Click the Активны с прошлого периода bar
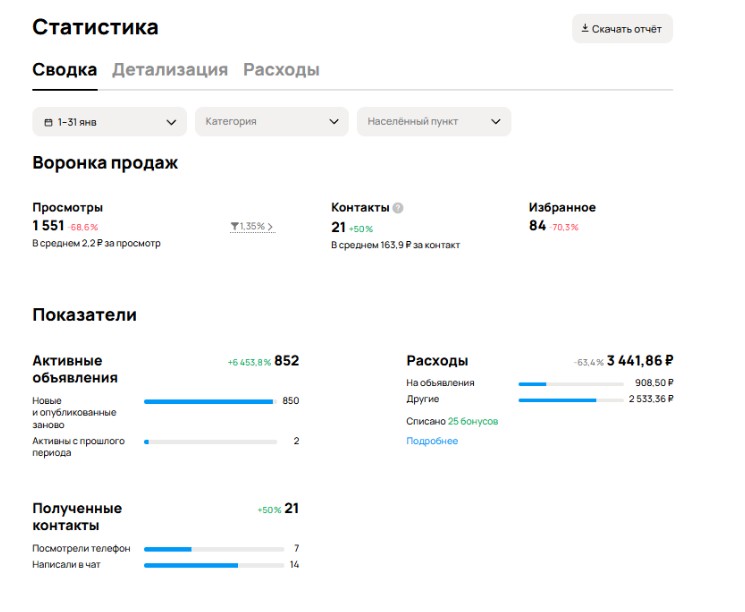 [x=210, y=442]
